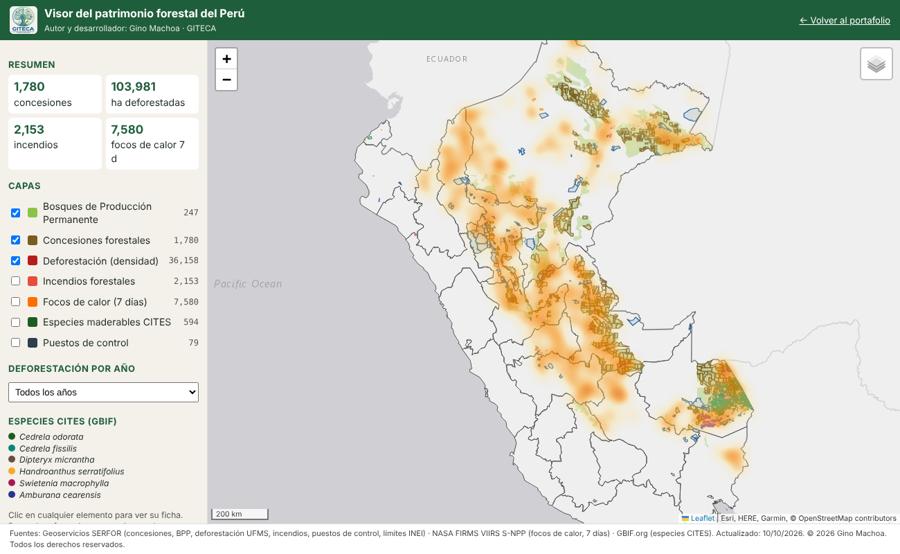Click the RESUMEN section heading

pyautogui.click(x=32, y=65)
